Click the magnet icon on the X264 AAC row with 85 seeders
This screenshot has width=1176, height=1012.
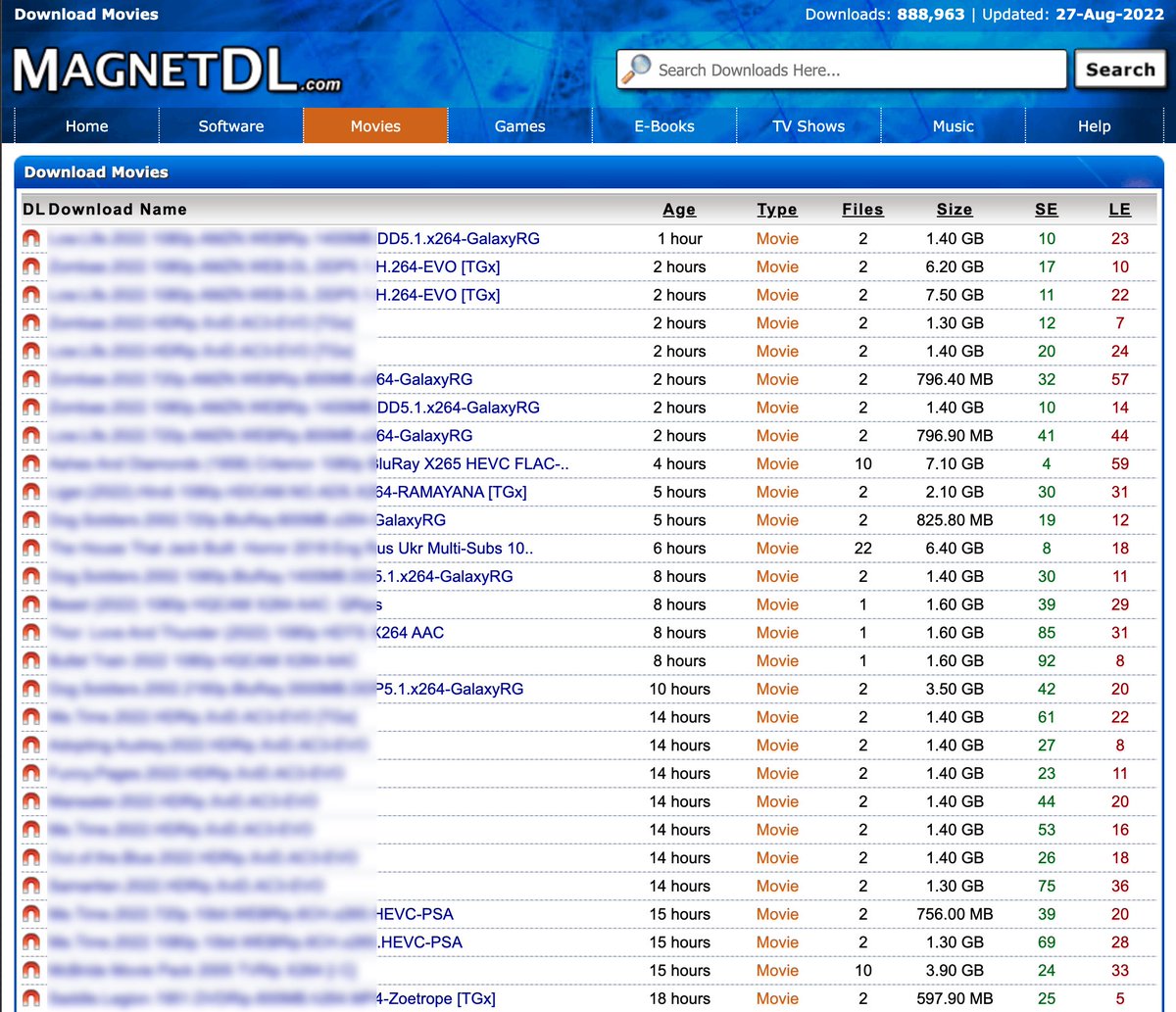click(31, 633)
